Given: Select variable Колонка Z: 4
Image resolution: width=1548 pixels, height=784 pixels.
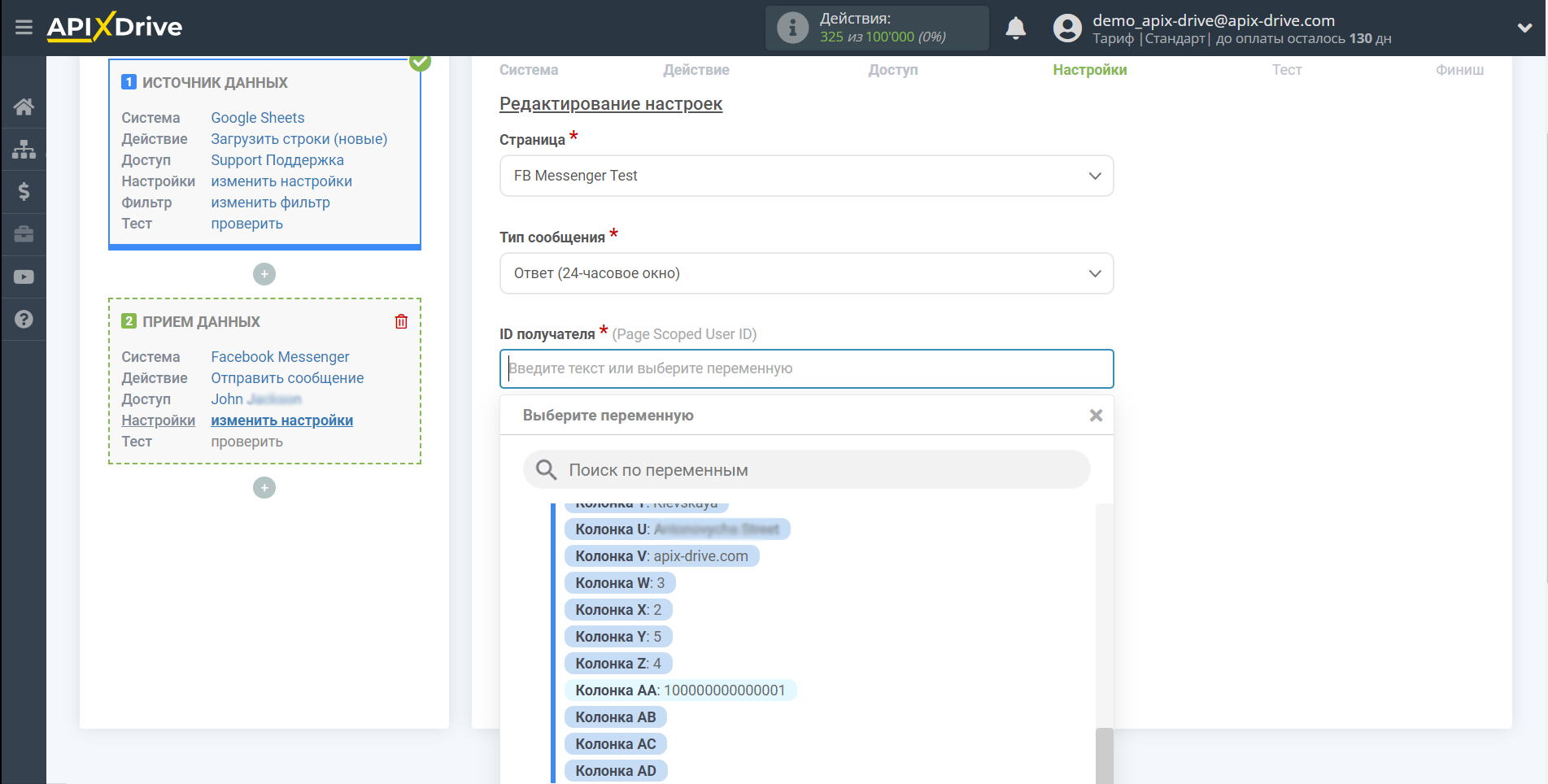Looking at the screenshot, I should 618,664.
